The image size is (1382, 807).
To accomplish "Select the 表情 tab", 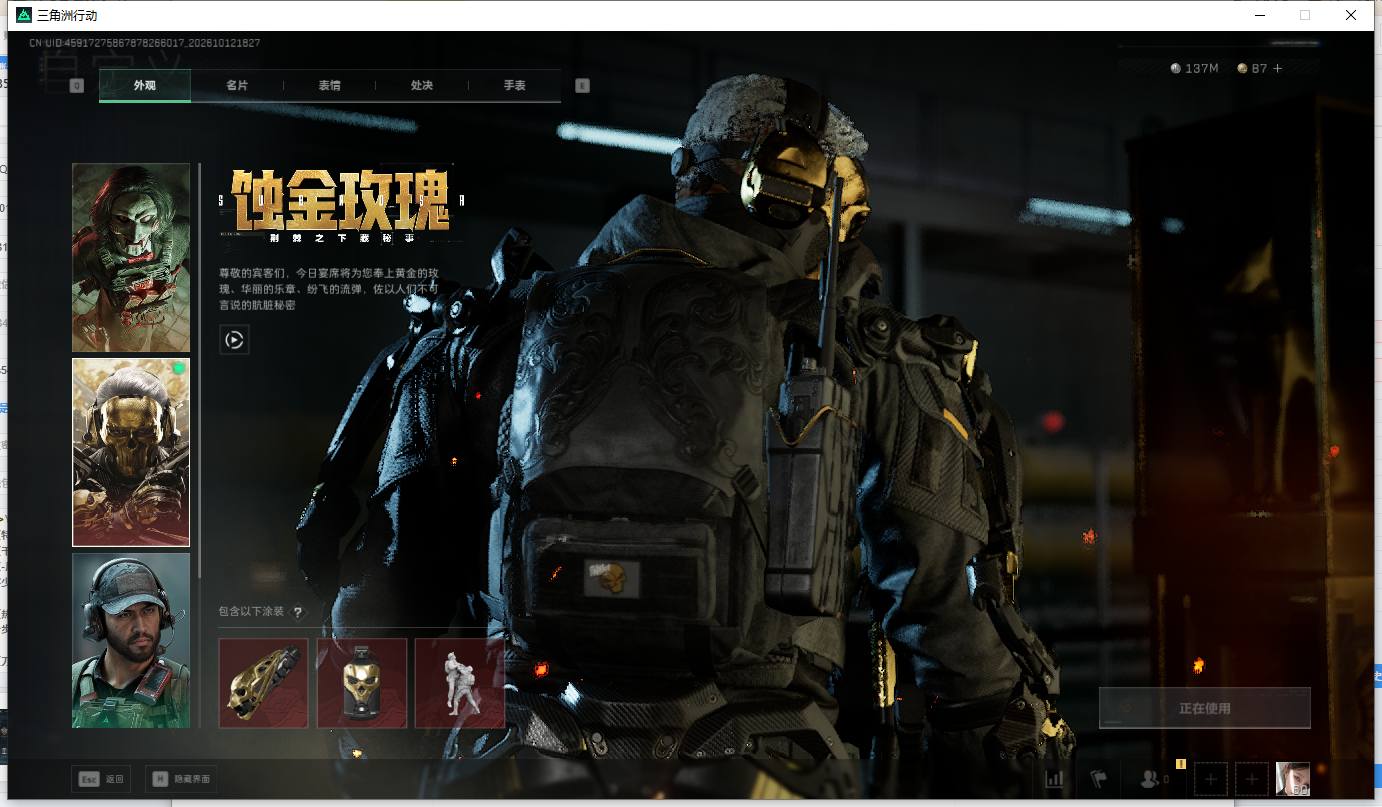I will pos(329,86).
